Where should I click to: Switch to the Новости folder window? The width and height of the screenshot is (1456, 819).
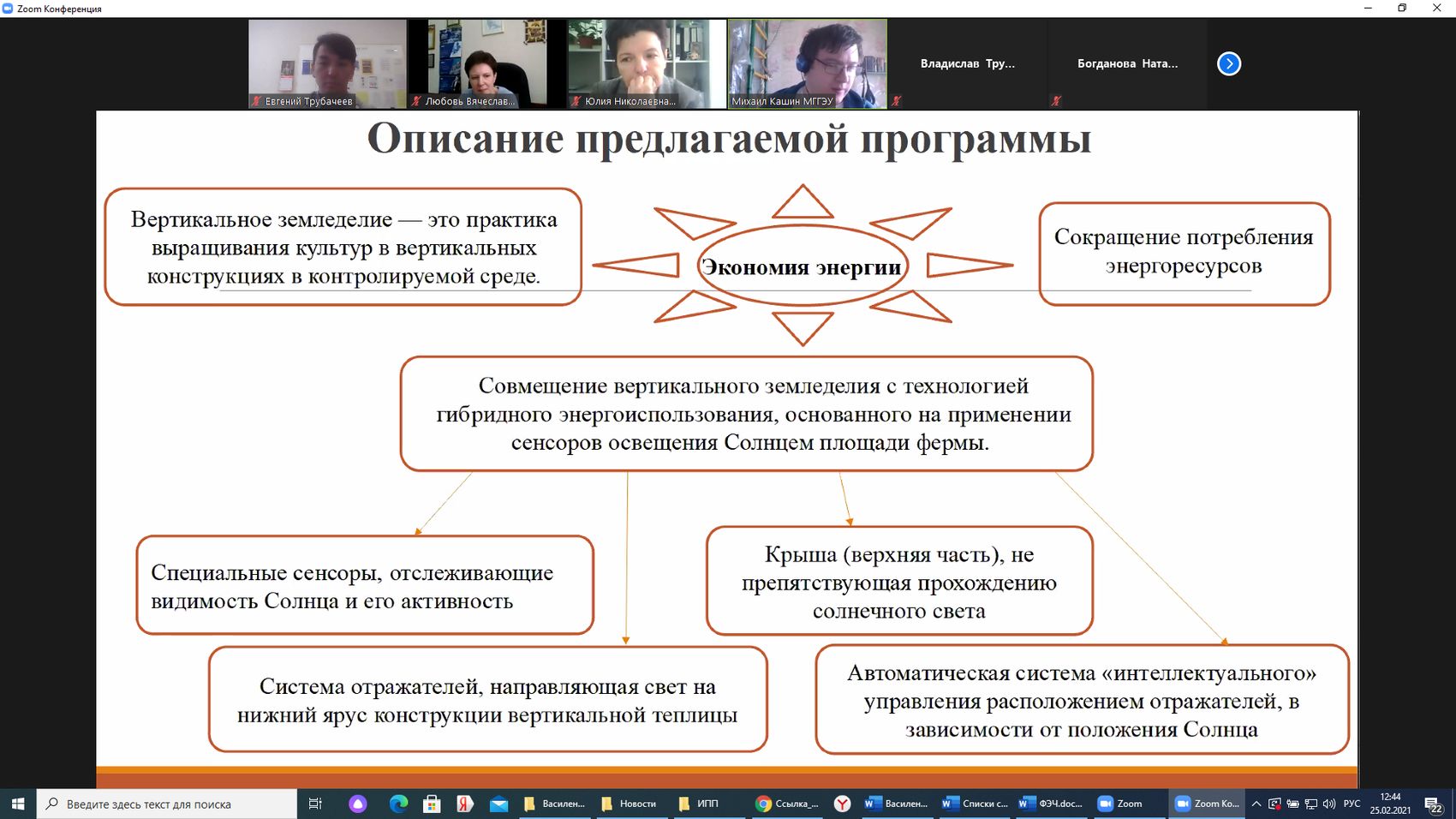[x=630, y=804]
